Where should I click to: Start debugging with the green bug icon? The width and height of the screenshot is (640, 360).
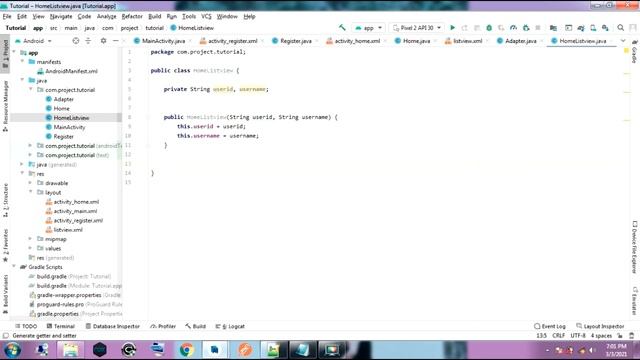489,28
